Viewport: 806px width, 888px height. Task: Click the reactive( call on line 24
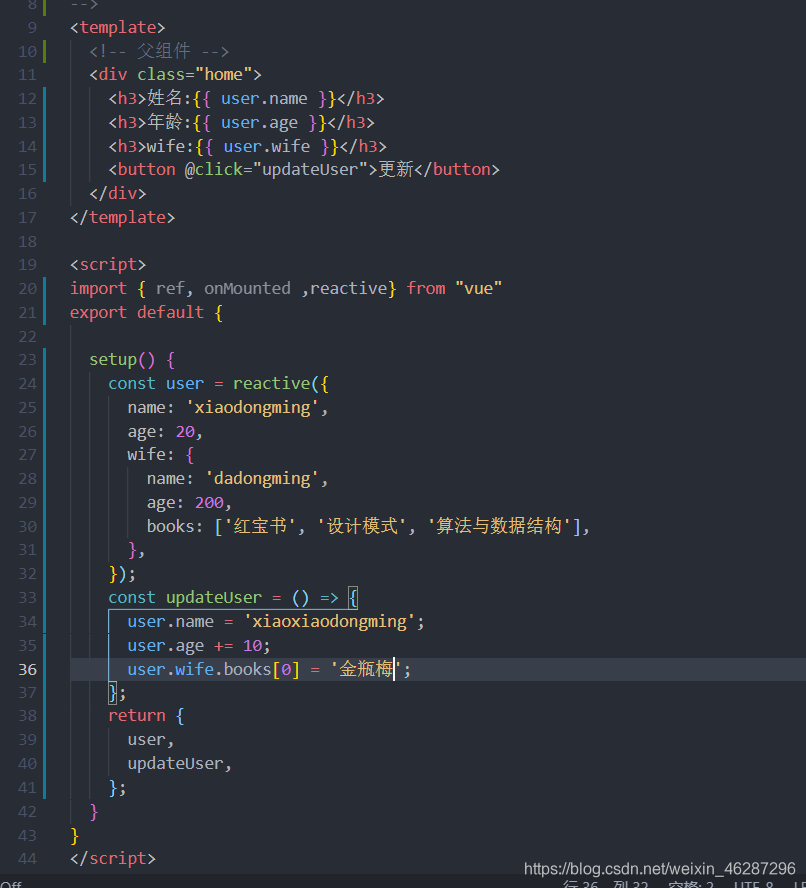(276, 384)
